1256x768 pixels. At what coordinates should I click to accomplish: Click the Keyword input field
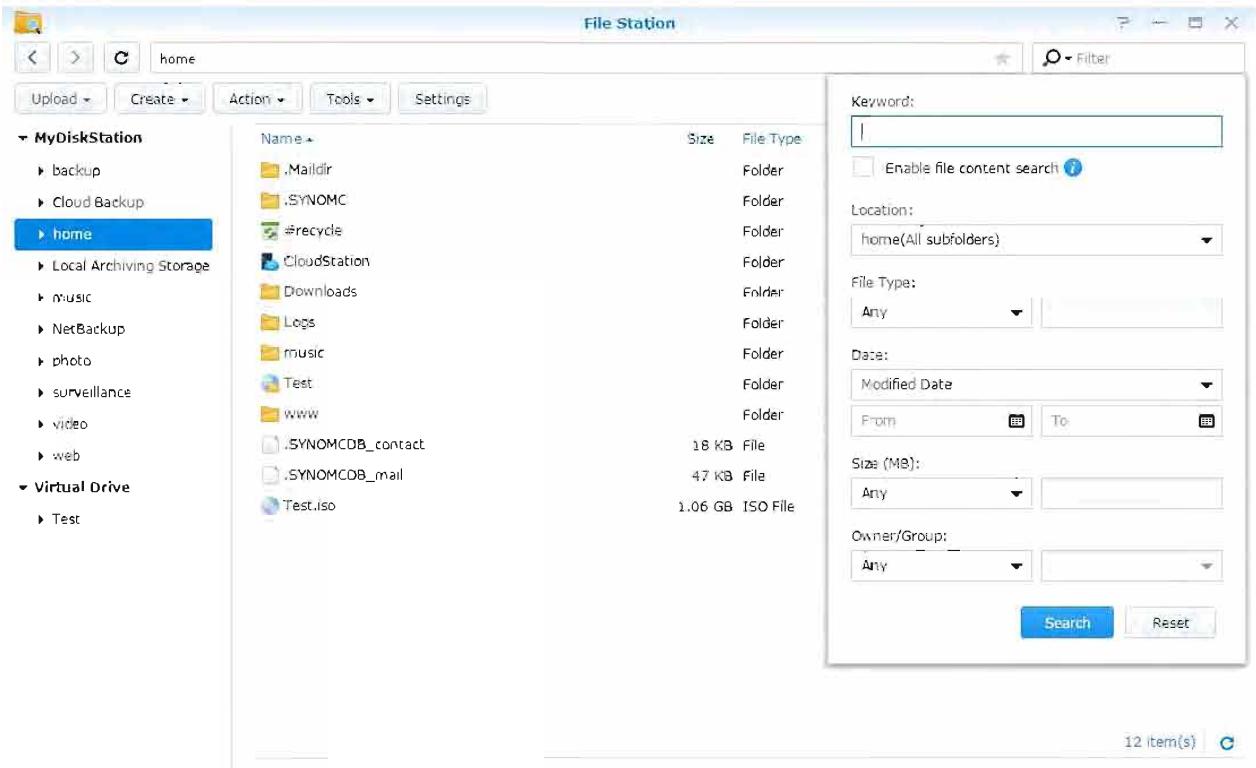[1036, 131]
